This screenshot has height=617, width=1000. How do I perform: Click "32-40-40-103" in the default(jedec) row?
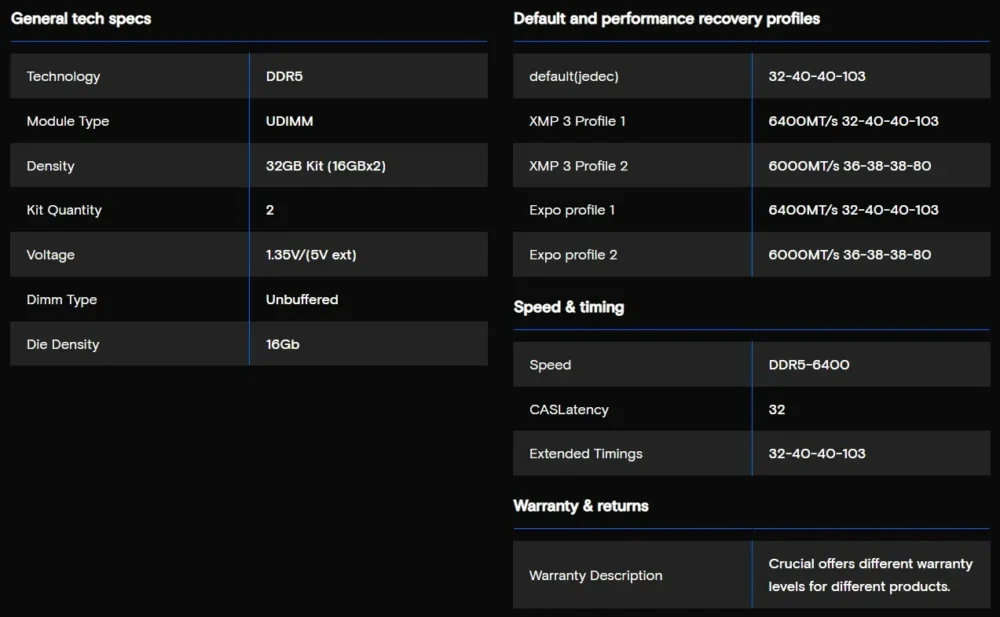coord(817,76)
